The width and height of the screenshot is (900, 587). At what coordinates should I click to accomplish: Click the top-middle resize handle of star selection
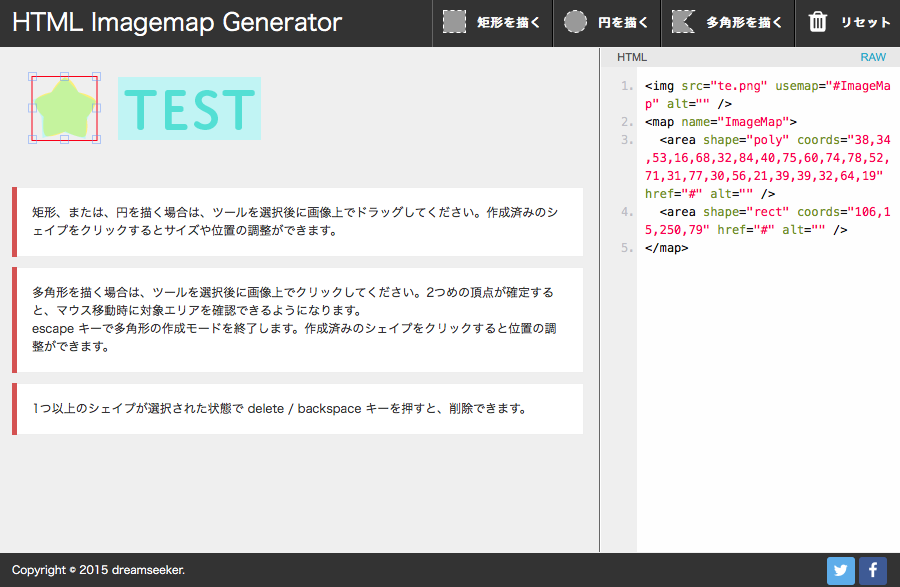pyautogui.click(x=64, y=76)
